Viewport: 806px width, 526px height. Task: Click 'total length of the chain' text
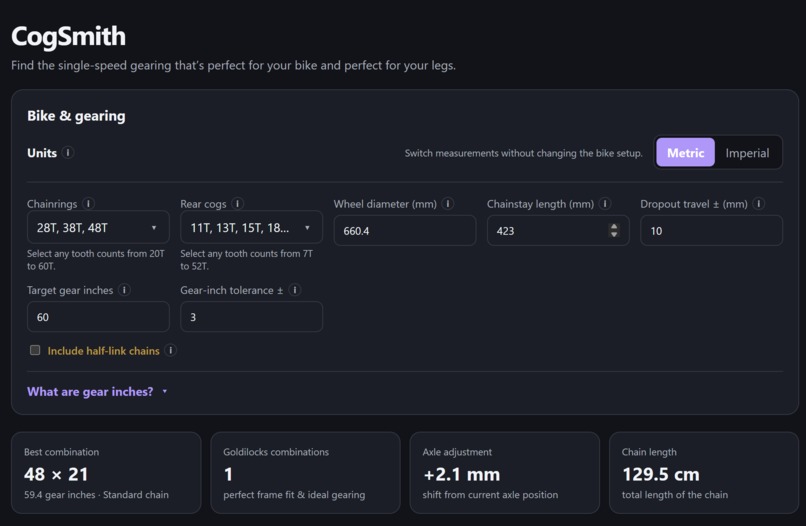(x=674, y=495)
